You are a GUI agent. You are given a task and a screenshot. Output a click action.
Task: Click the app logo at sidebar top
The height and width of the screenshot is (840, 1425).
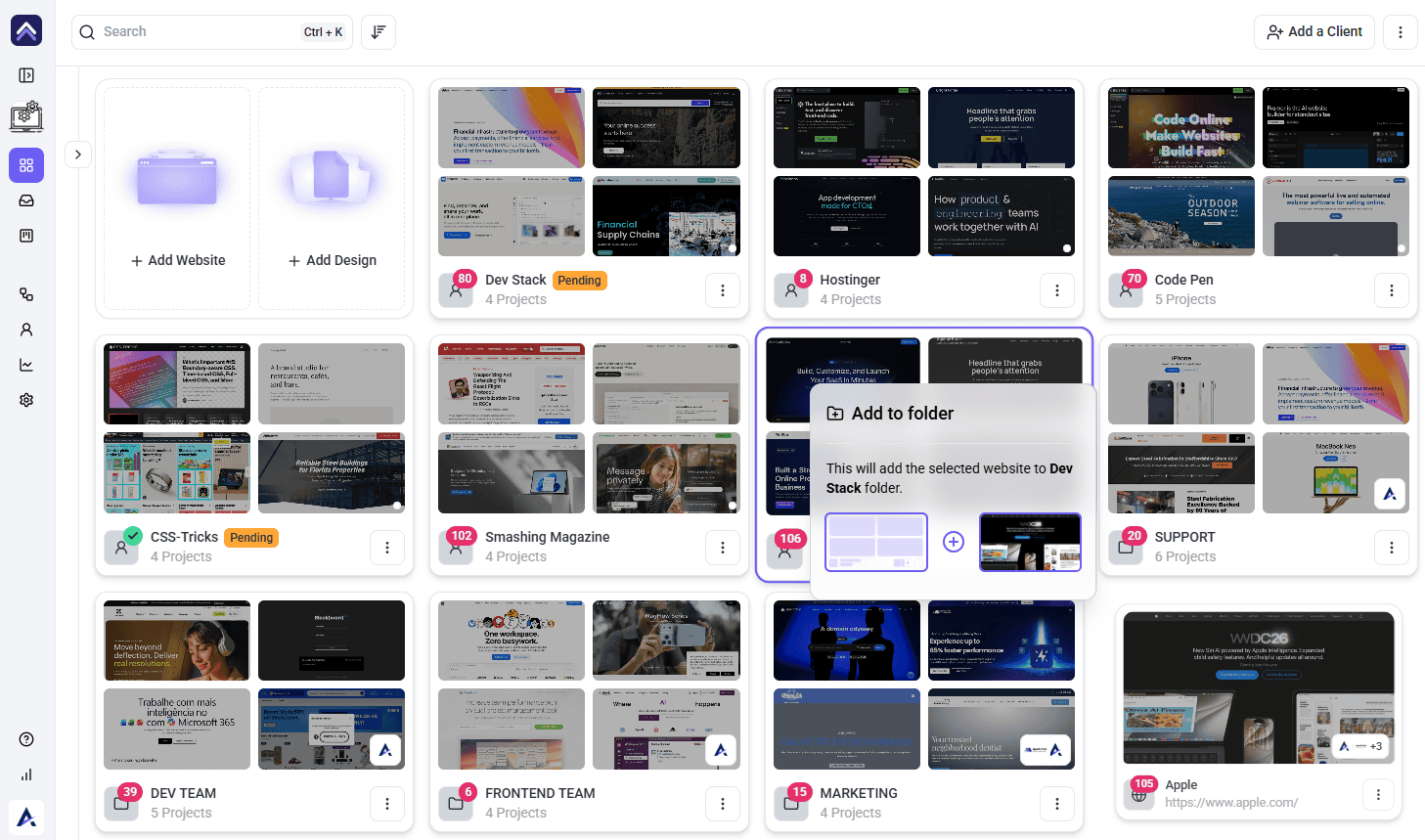coord(26,31)
